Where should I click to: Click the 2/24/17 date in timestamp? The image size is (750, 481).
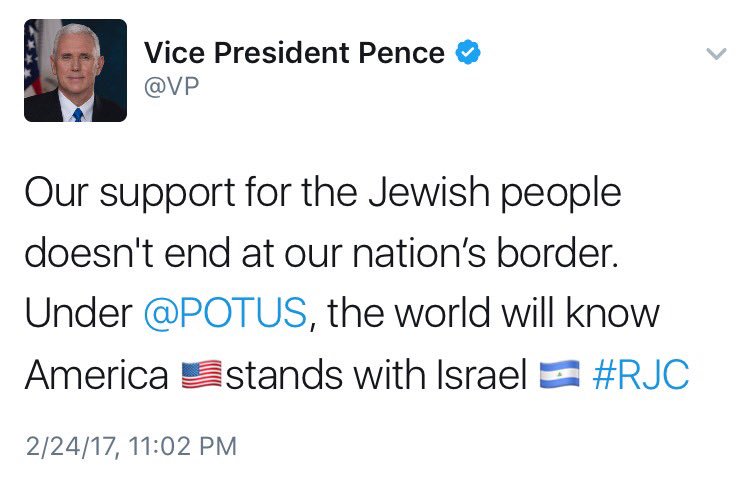click(71, 447)
